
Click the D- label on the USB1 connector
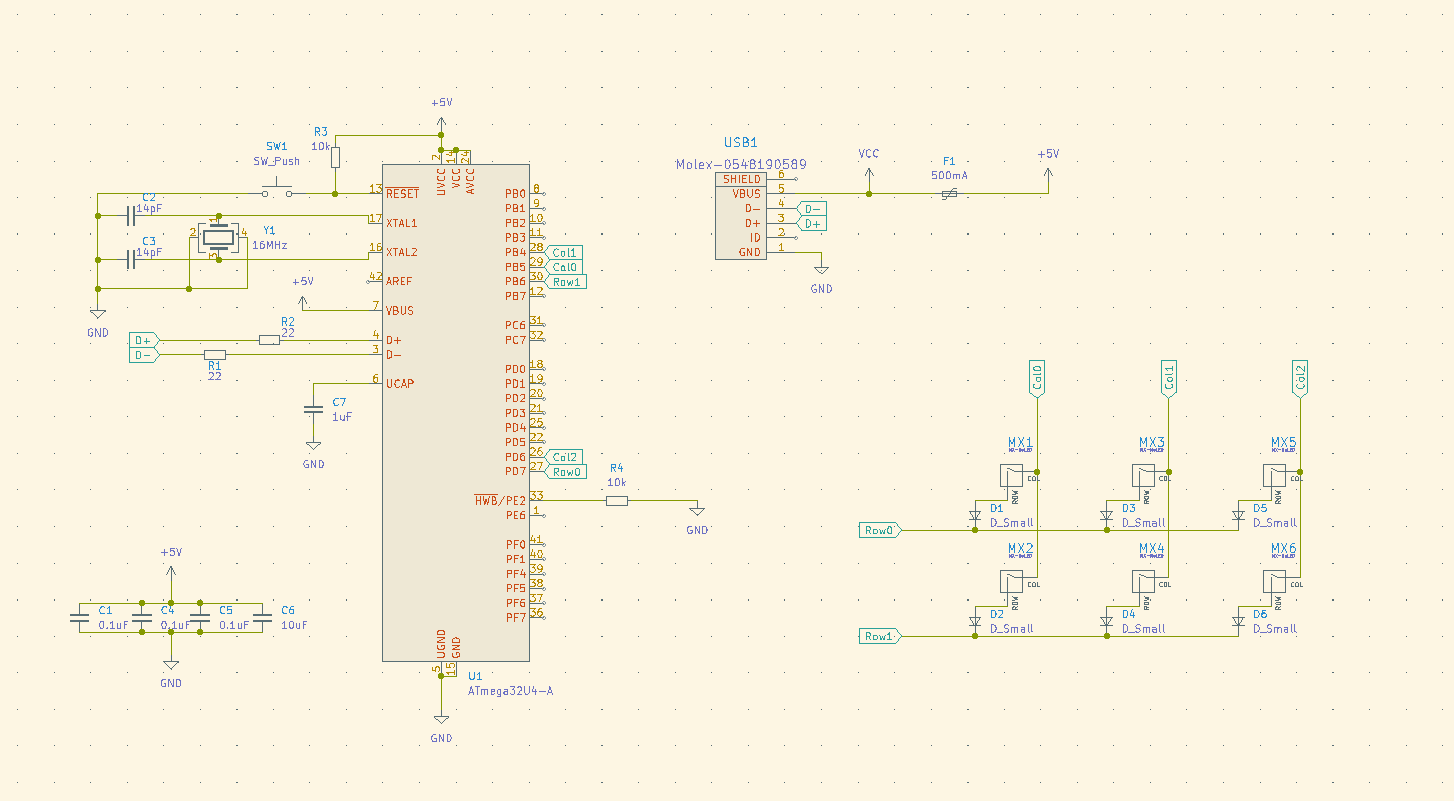tap(811, 209)
